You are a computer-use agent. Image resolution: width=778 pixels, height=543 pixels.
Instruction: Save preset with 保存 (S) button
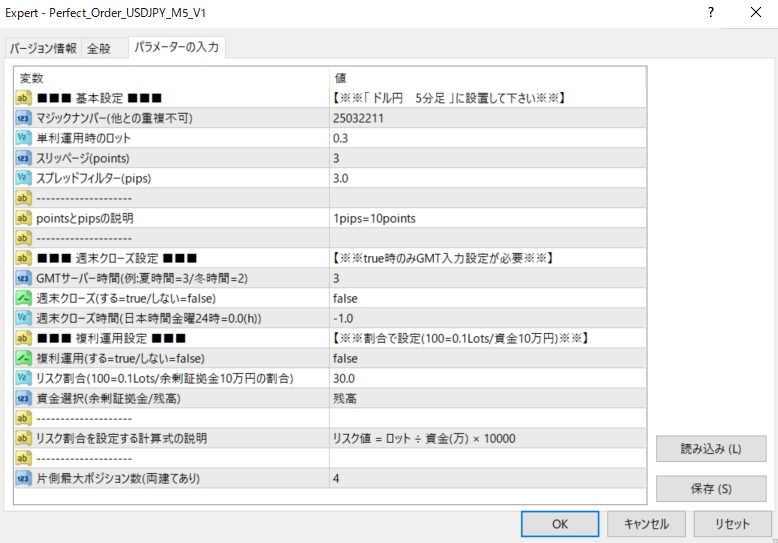[x=711, y=488]
